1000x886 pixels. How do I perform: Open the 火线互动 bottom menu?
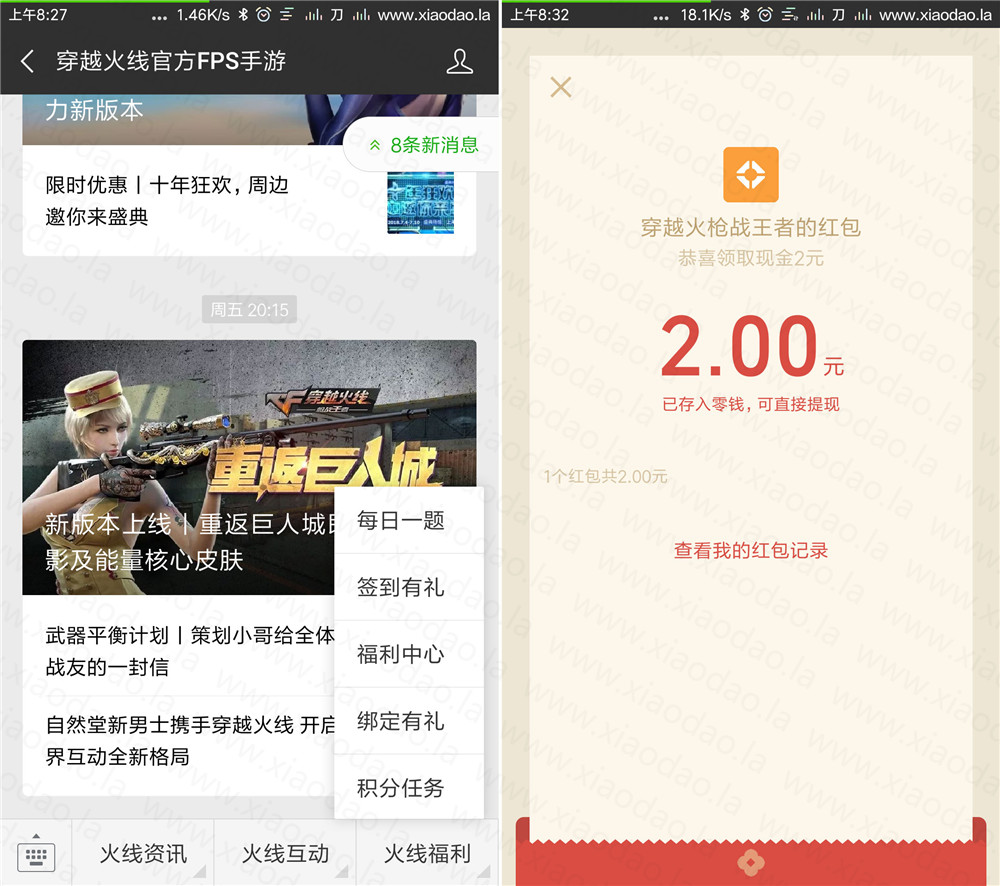click(x=285, y=853)
